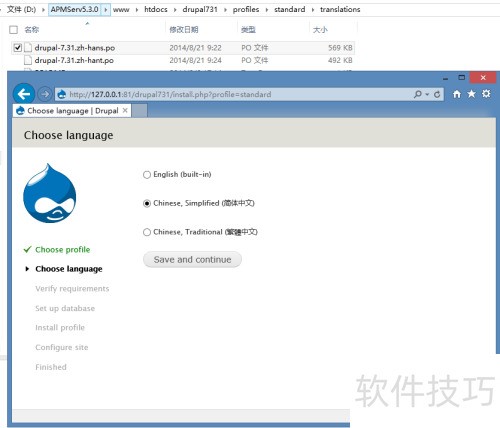500x428 pixels.
Task: Click the Set up database step
Action: point(65,308)
